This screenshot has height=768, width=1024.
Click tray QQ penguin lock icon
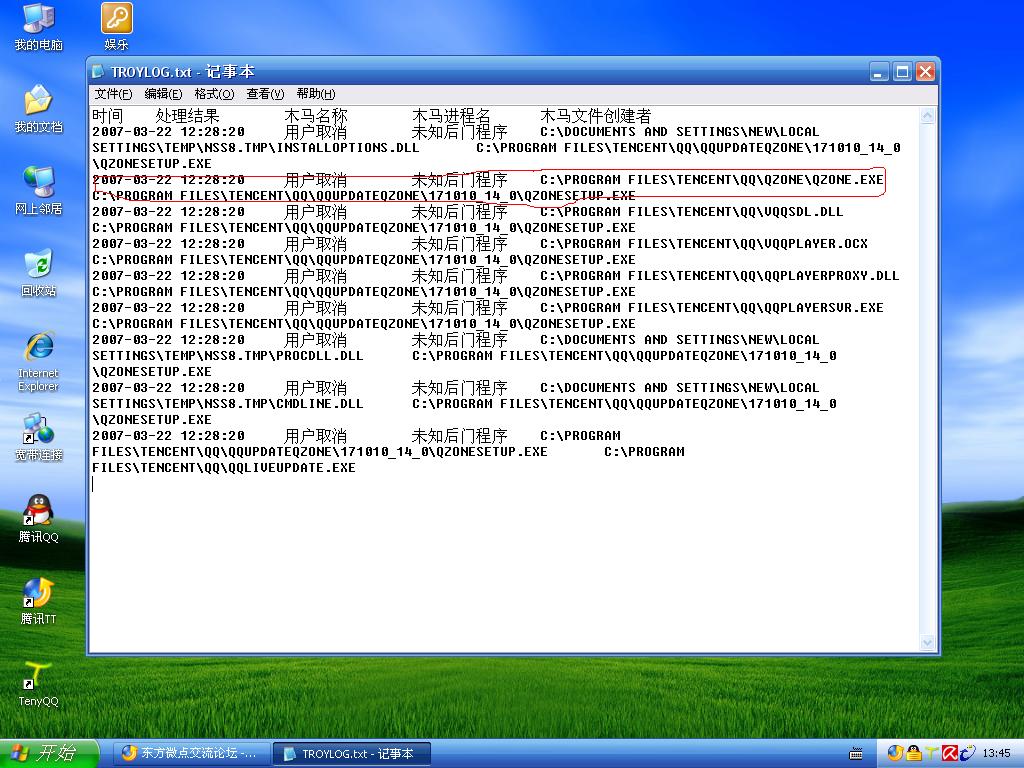(914, 753)
